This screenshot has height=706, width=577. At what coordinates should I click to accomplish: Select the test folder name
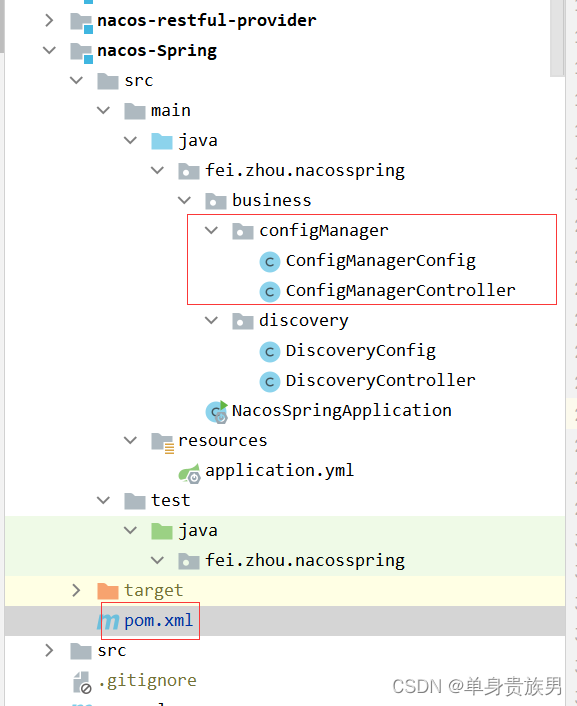coord(170,500)
